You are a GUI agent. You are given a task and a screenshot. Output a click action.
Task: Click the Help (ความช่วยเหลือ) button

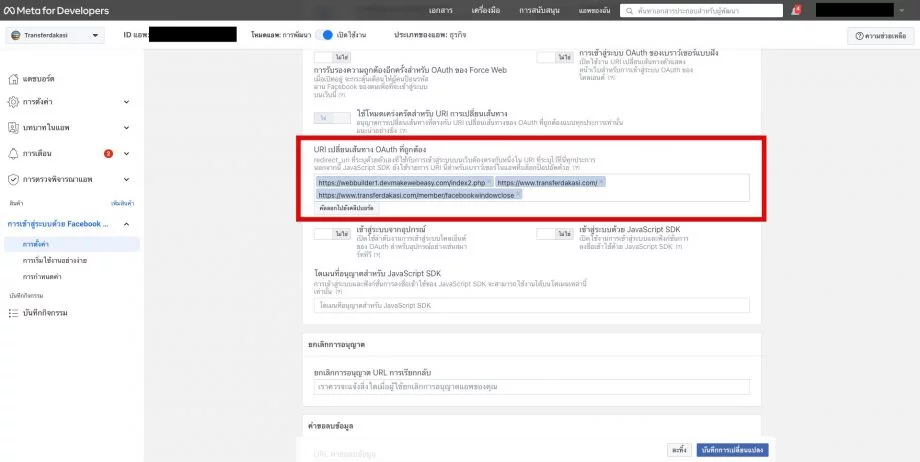880,36
